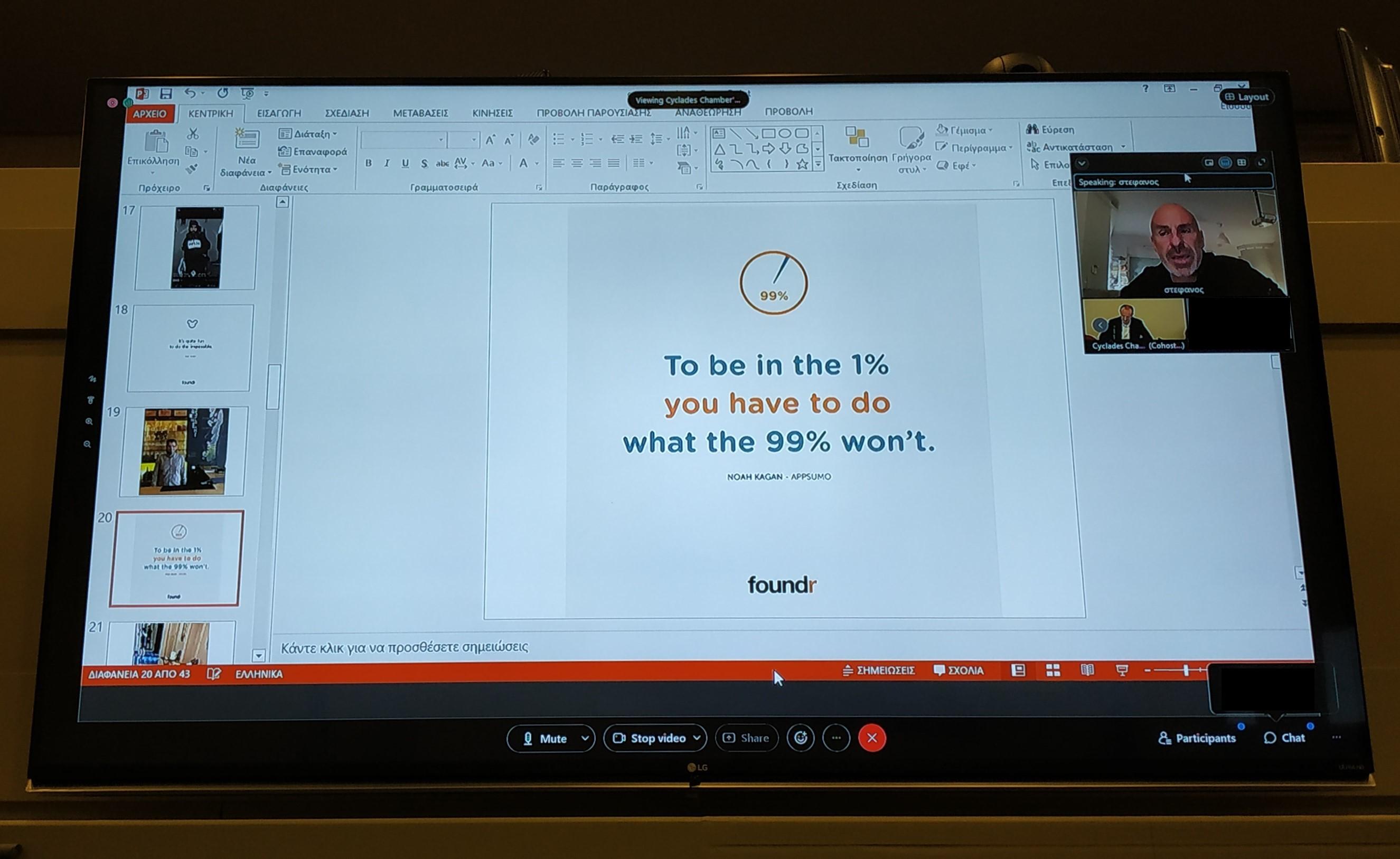Viewport: 1400px width, 859px height.
Task: Toggle Bold formatting
Action: 368,164
